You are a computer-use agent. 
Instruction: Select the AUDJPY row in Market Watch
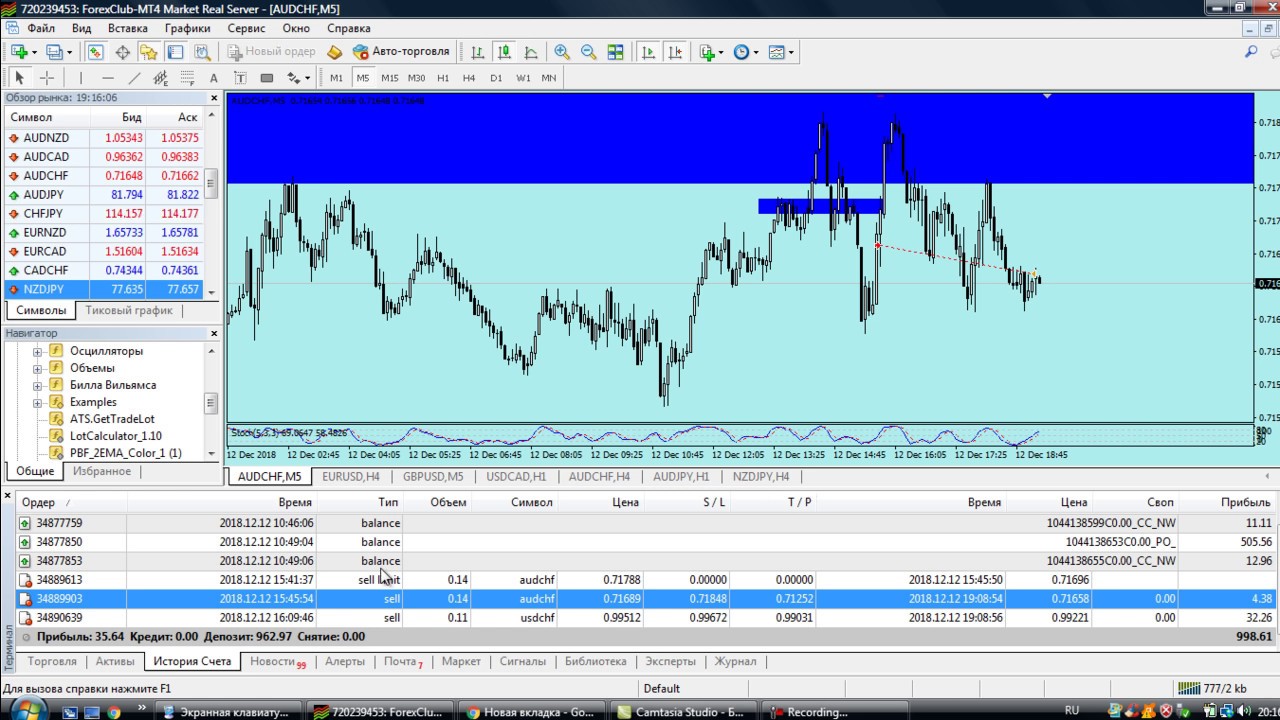point(104,195)
